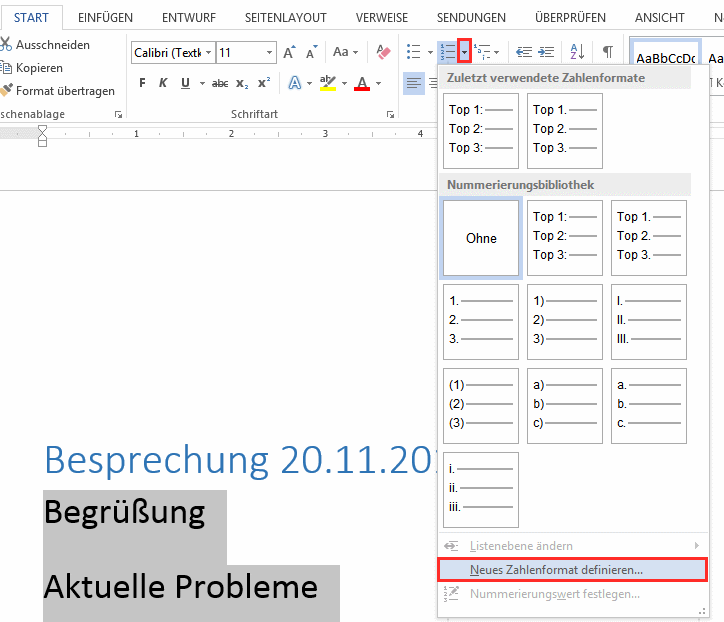724x622 pixels.
Task: Toggle underline with the U button
Action: (185, 83)
